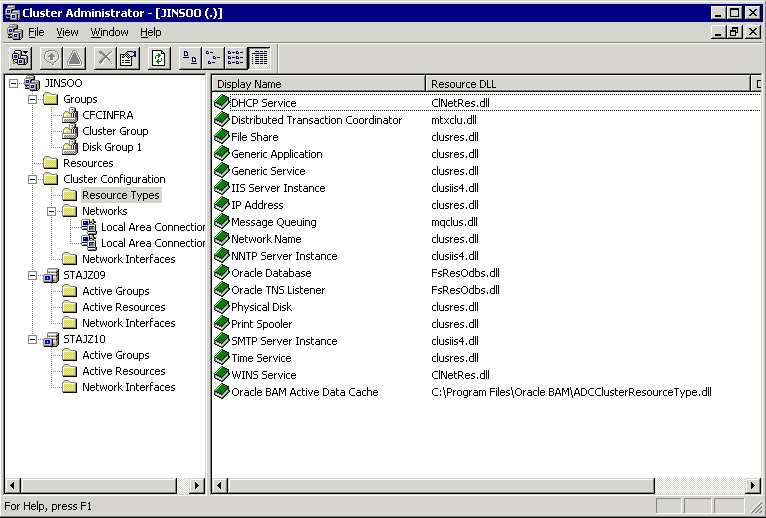Select the Details view toolbar button
This screenshot has width=766, height=518.
tap(259, 58)
